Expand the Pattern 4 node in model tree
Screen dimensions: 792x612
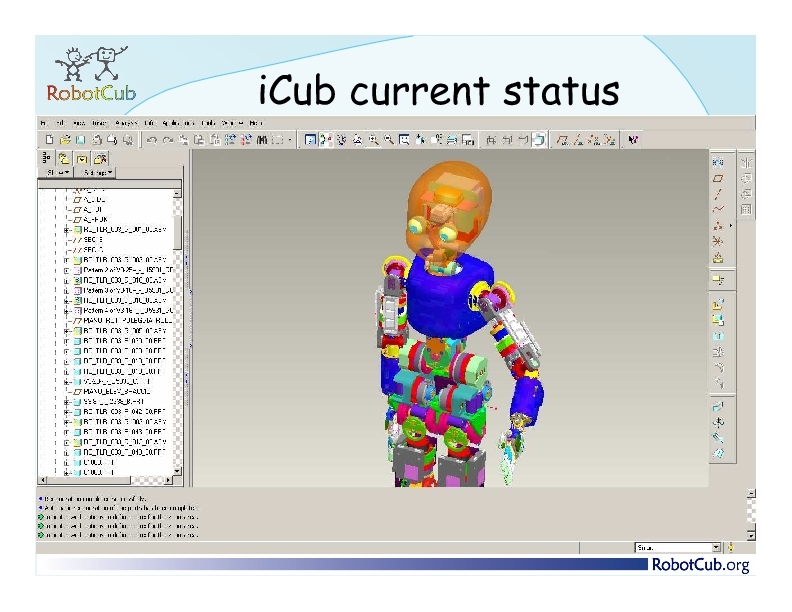[66, 311]
